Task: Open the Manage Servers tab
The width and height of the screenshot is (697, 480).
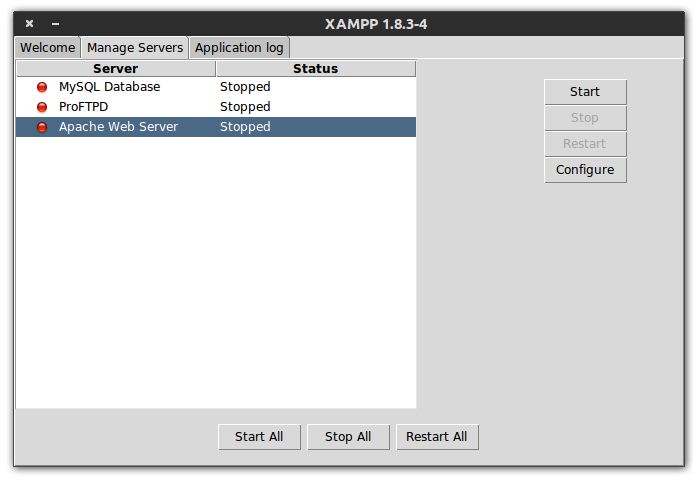Action: [135, 48]
